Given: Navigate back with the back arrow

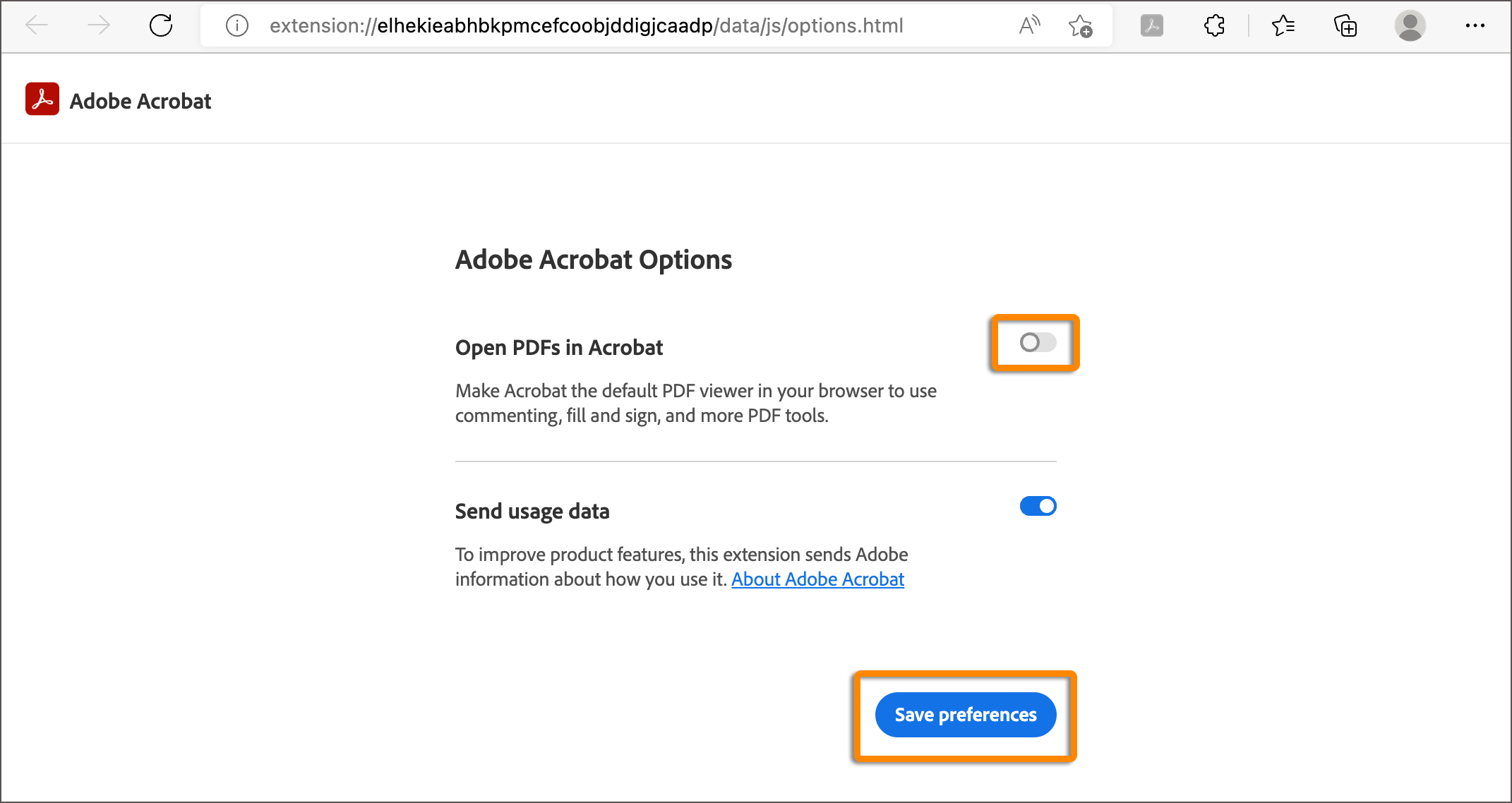Looking at the screenshot, I should click(37, 25).
